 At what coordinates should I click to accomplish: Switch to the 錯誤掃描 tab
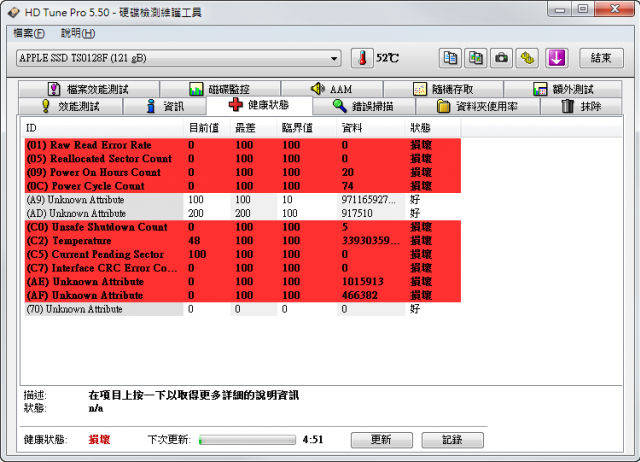(x=364, y=107)
